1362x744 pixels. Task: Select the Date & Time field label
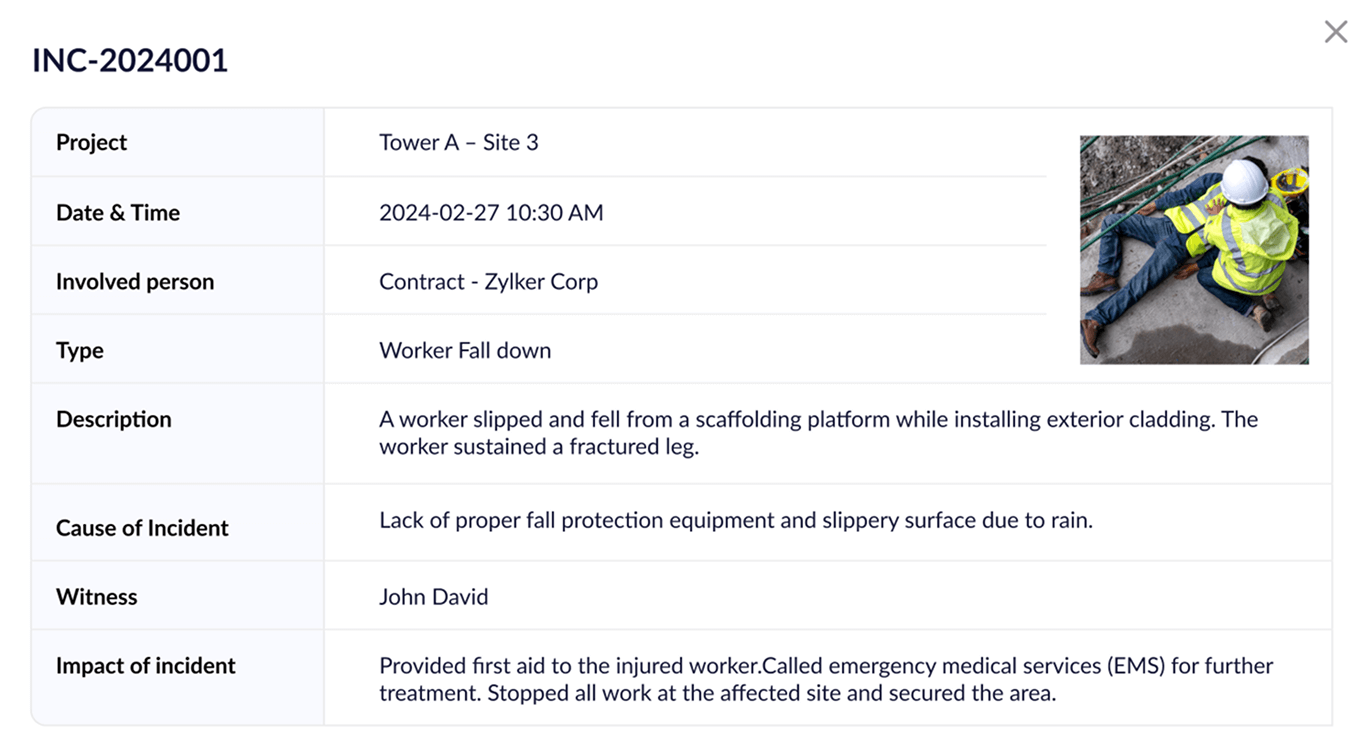click(118, 213)
